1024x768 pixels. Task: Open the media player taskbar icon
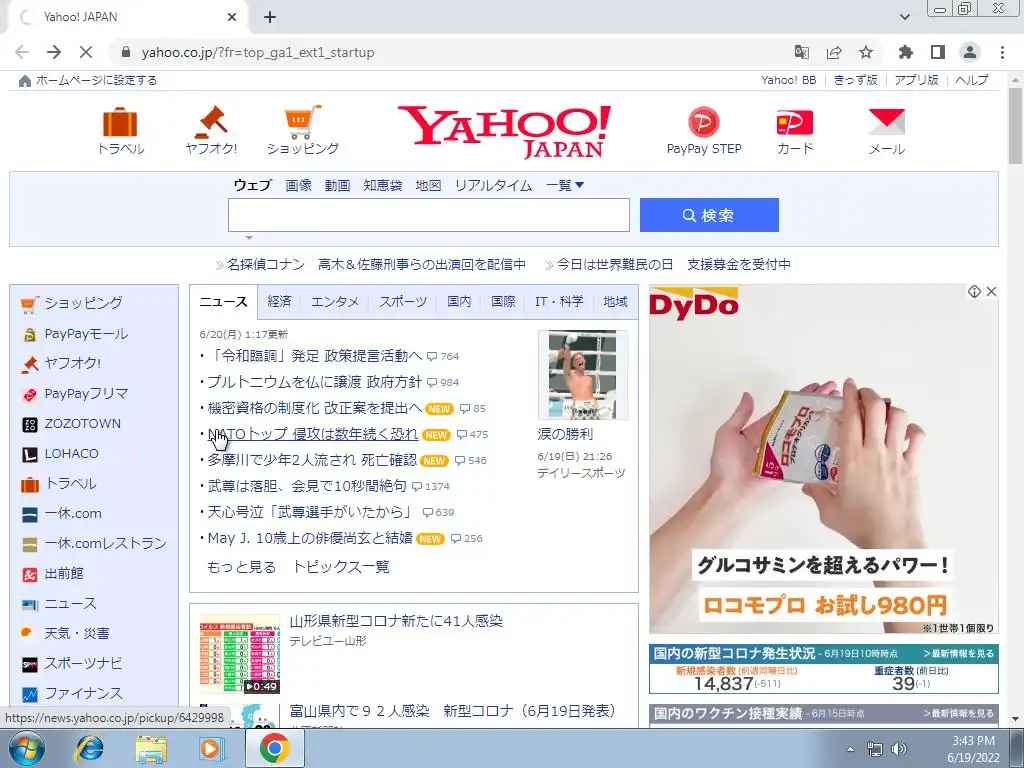tap(212, 748)
